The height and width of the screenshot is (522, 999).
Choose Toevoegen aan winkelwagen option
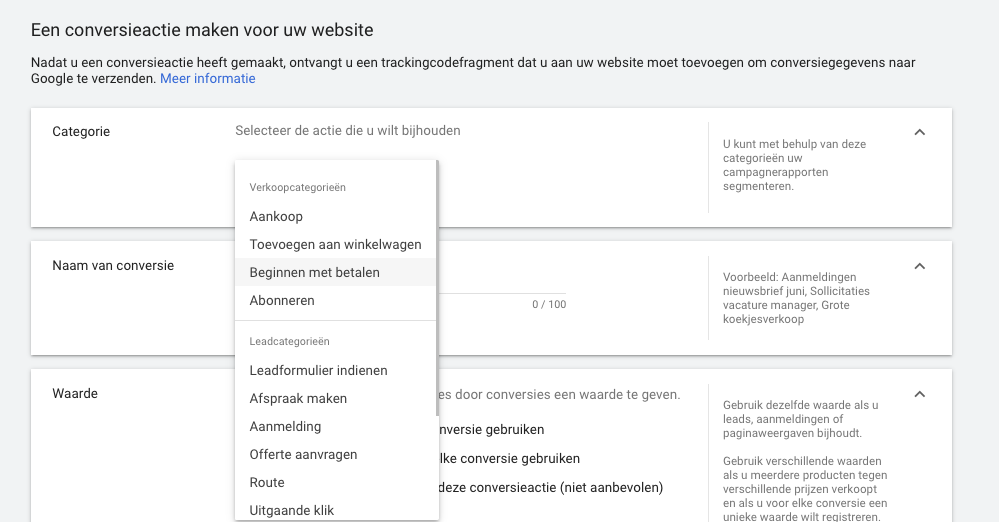(335, 244)
